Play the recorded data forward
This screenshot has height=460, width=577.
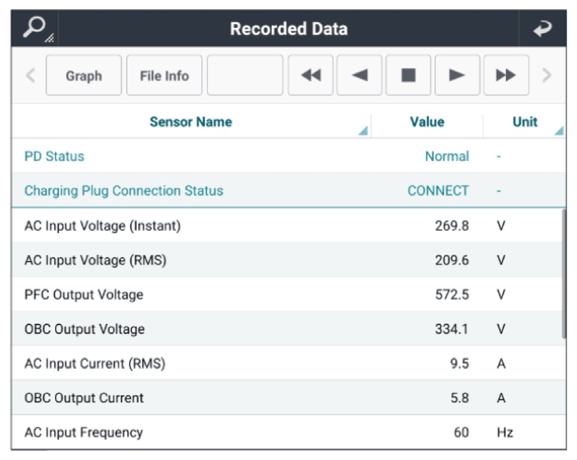coord(457,75)
